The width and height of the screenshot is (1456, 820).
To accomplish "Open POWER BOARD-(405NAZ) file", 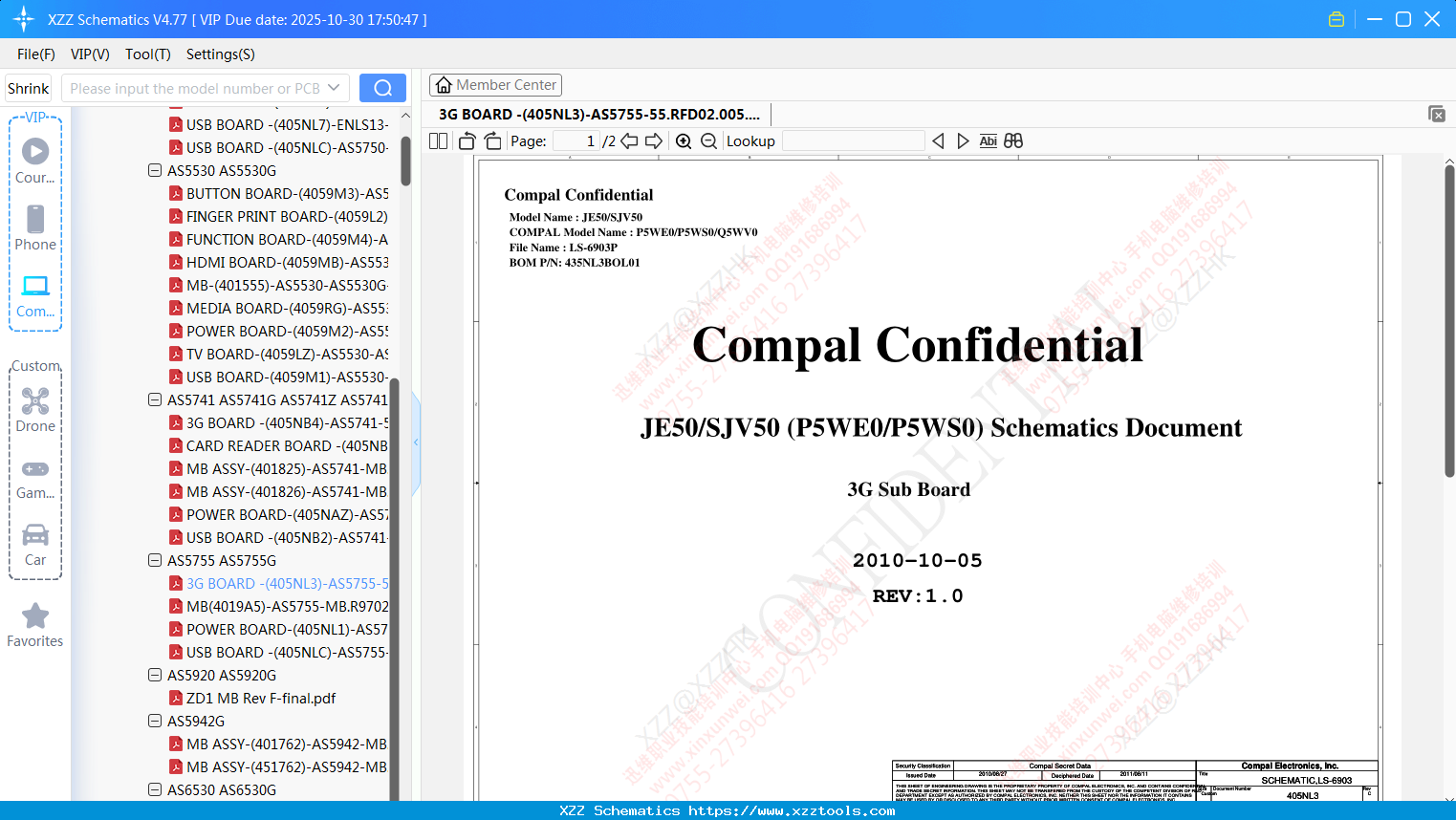I will [x=287, y=514].
